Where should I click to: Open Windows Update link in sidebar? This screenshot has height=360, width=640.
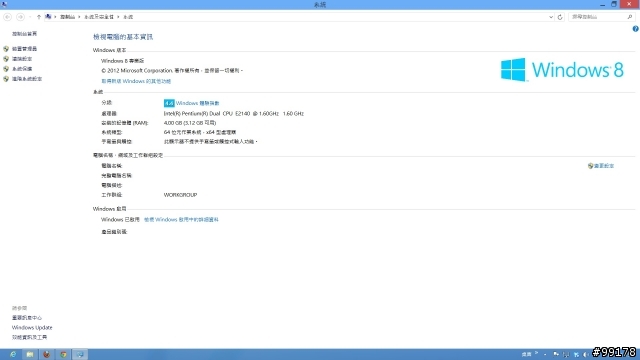(32, 327)
